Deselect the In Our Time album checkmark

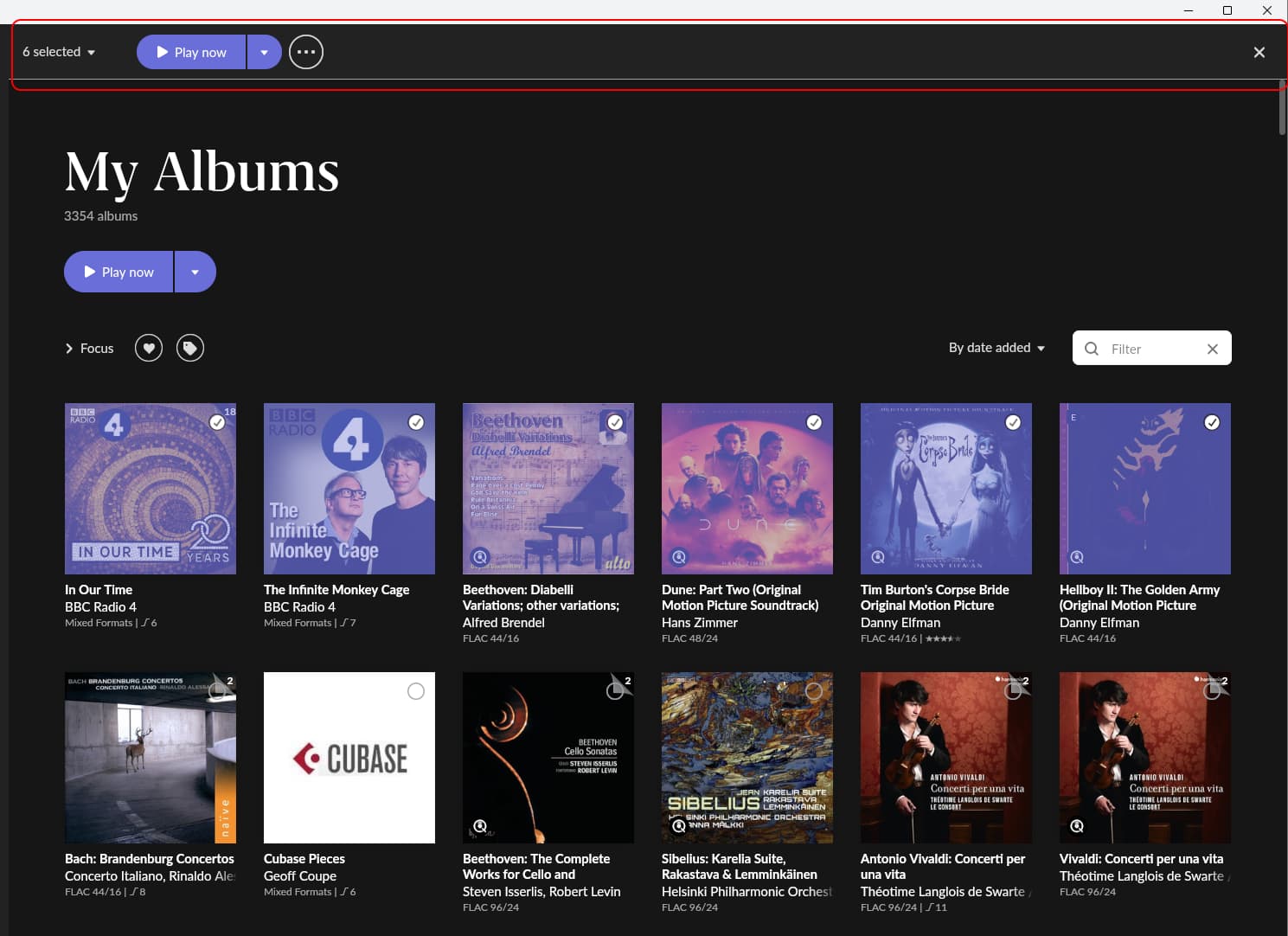217,422
